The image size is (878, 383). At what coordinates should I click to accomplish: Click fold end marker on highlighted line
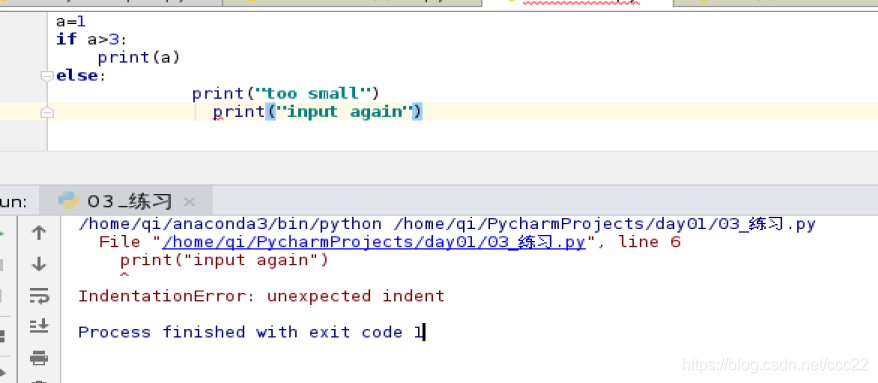pos(48,113)
